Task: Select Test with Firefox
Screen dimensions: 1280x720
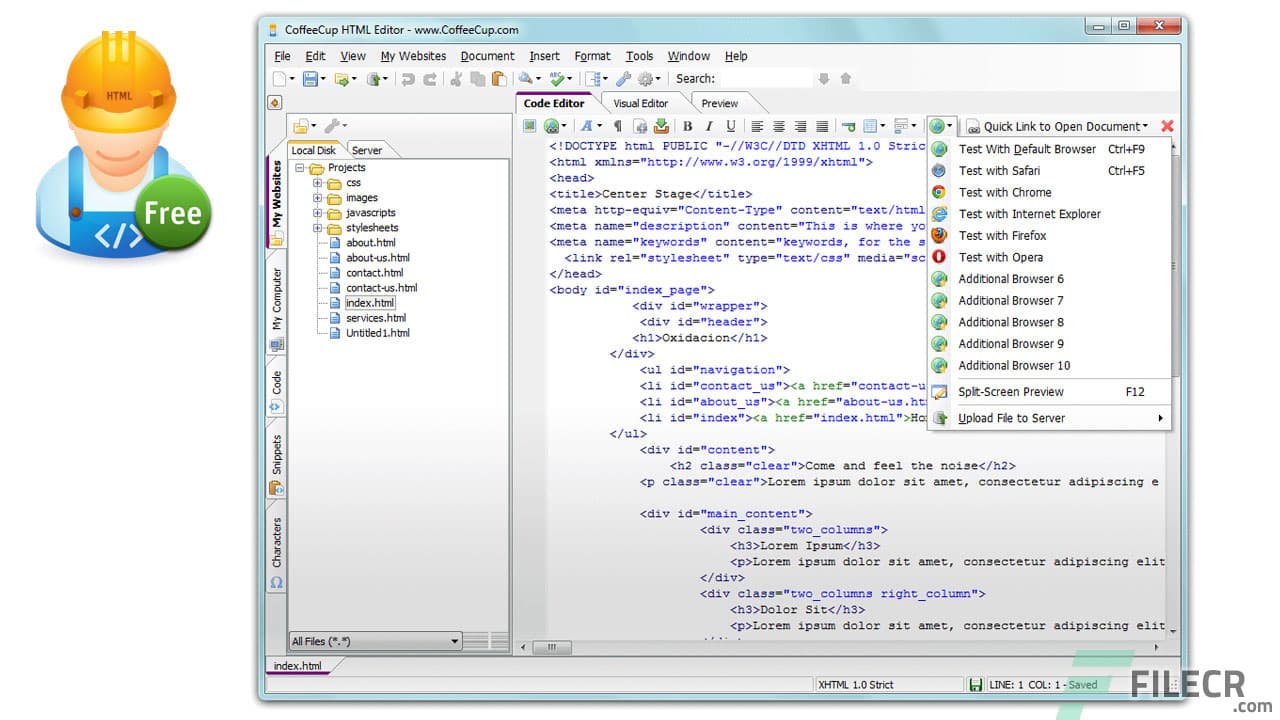Action: coord(1002,235)
